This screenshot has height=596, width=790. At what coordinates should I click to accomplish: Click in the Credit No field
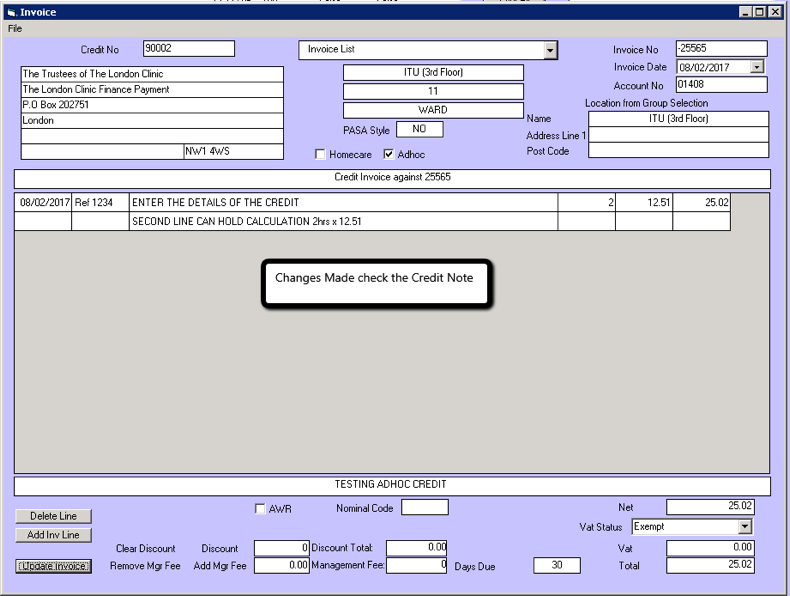188,49
